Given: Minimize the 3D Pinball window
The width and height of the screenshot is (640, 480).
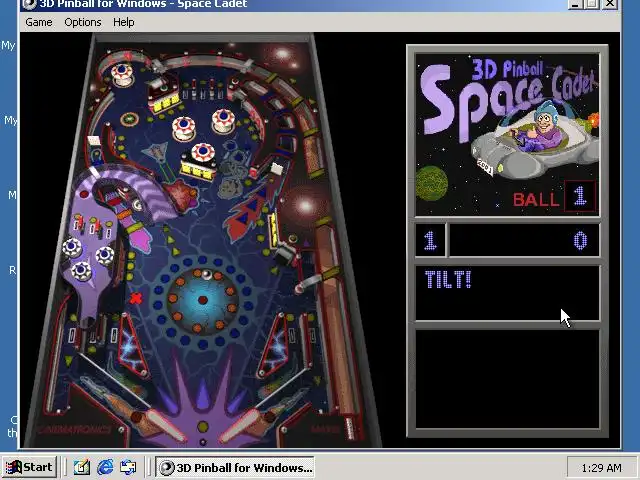Looking at the screenshot, I should pyautogui.click(x=575, y=4).
